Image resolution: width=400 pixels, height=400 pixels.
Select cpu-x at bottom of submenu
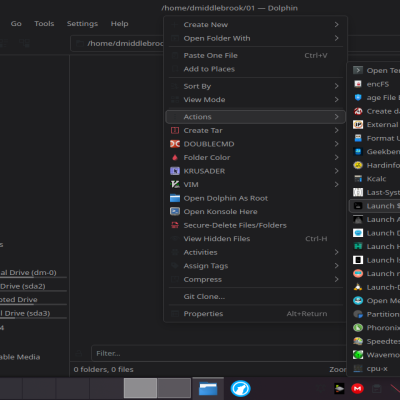tap(375, 368)
